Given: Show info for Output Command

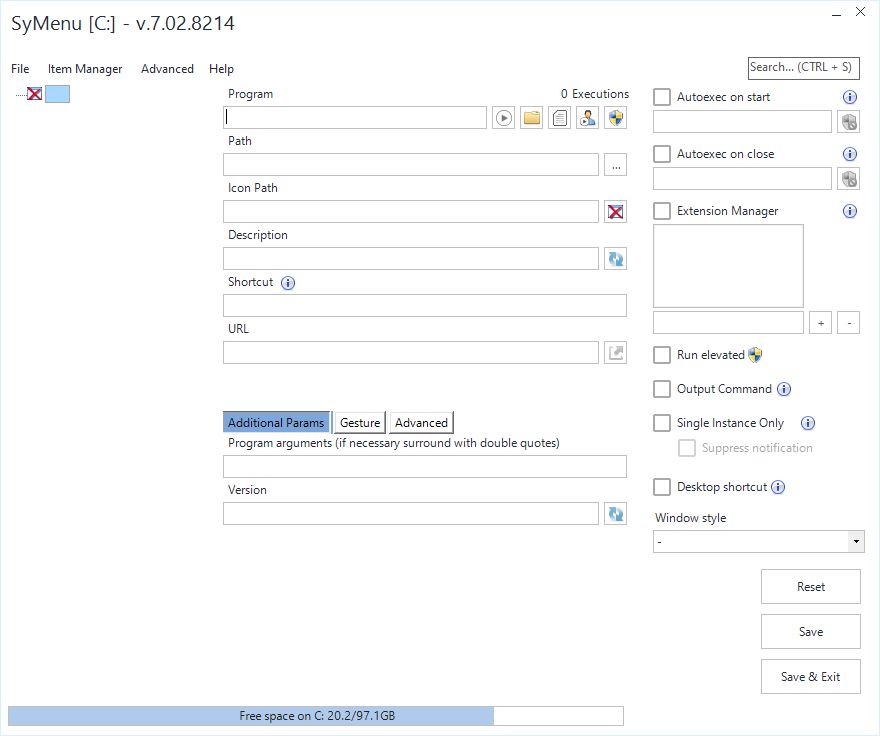Looking at the screenshot, I should tap(784, 389).
